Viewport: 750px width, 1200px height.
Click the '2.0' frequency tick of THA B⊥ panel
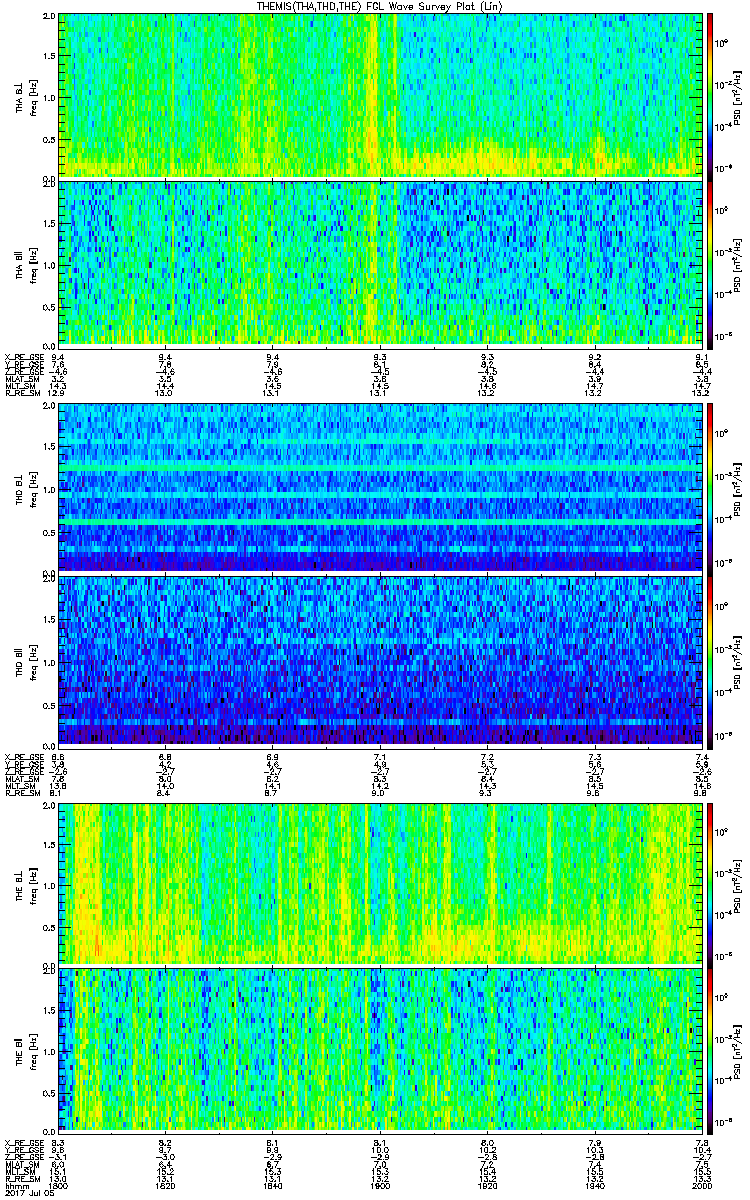pos(49,18)
